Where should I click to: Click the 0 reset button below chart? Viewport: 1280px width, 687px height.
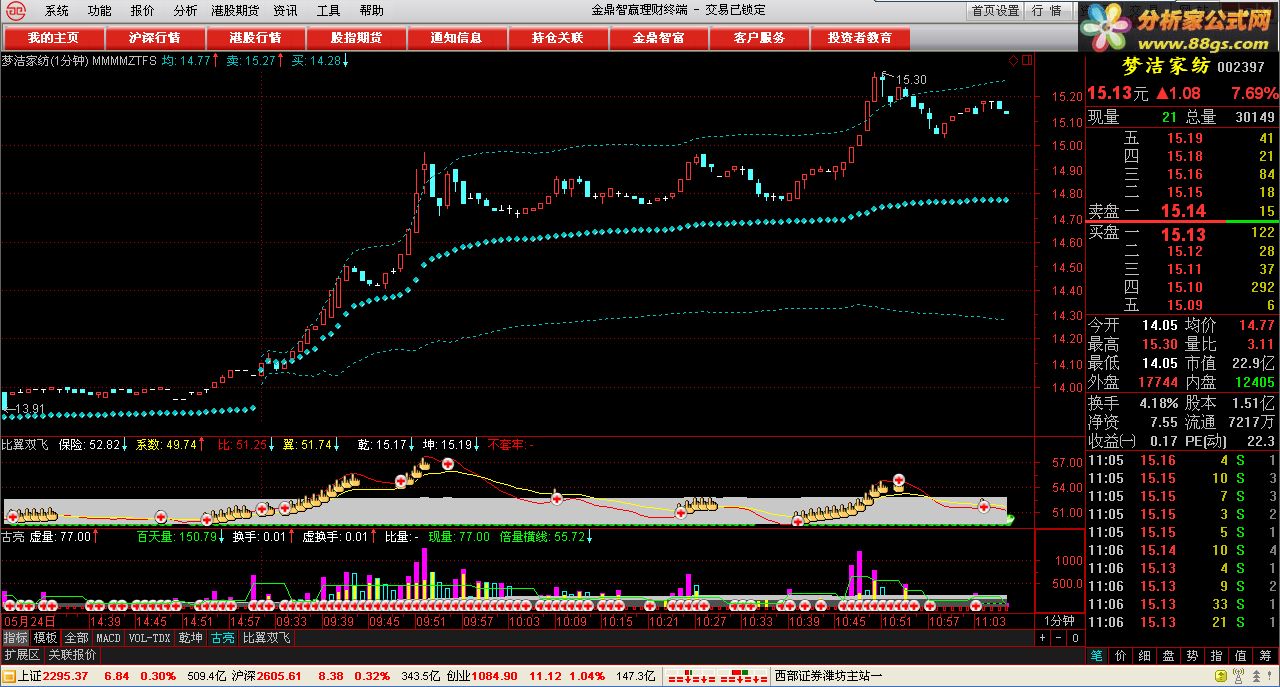(x=1074, y=638)
